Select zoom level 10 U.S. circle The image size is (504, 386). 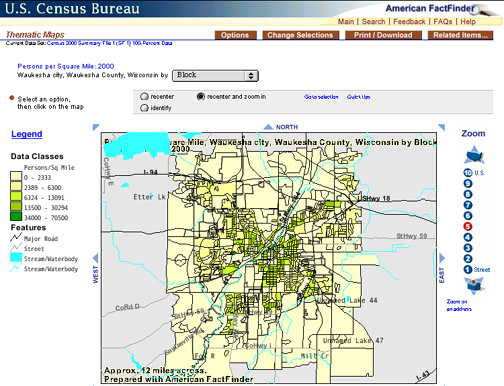click(468, 172)
